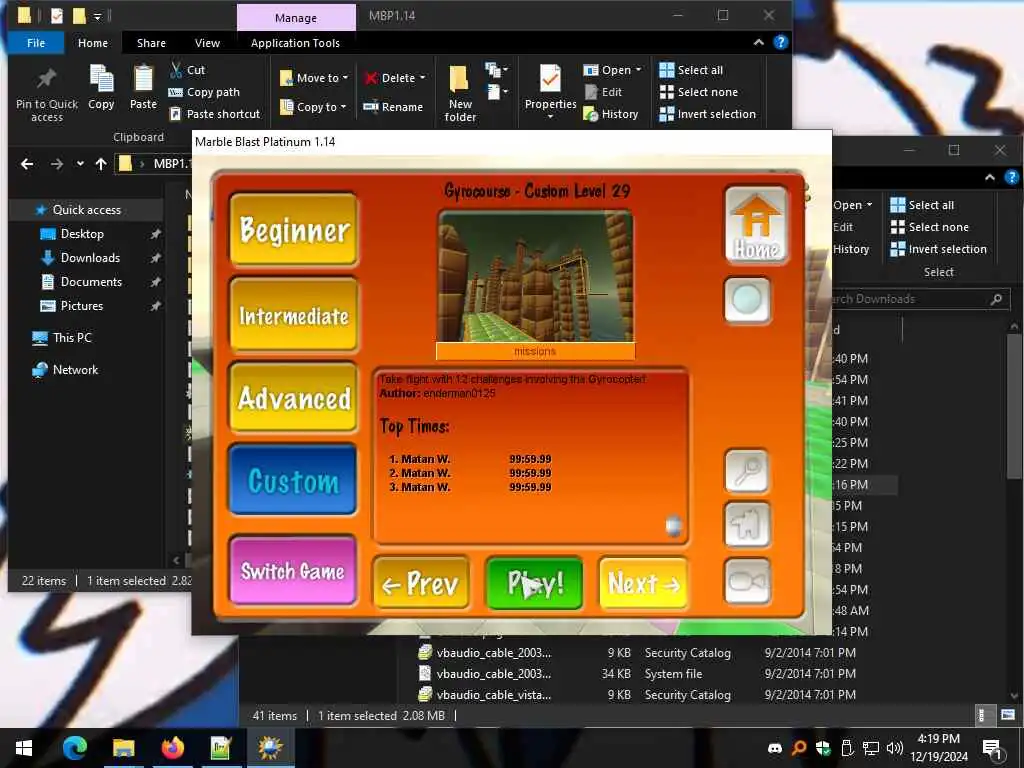This screenshot has height=768, width=1024.
Task: Select the Advanced difficulty button
Action: point(294,398)
